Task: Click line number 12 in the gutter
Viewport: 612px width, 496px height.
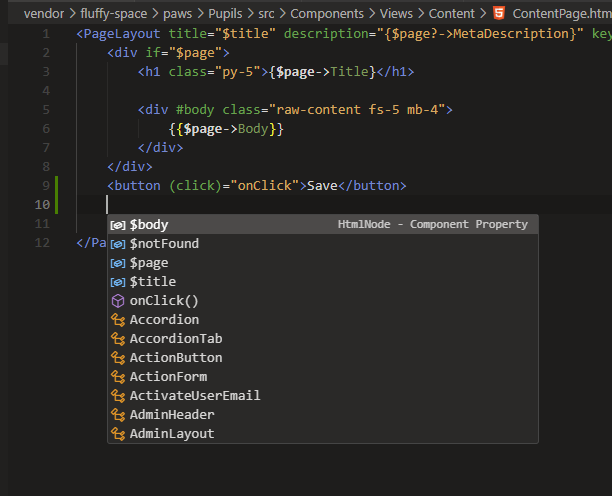Action: pyautogui.click(x=42, y=243)
